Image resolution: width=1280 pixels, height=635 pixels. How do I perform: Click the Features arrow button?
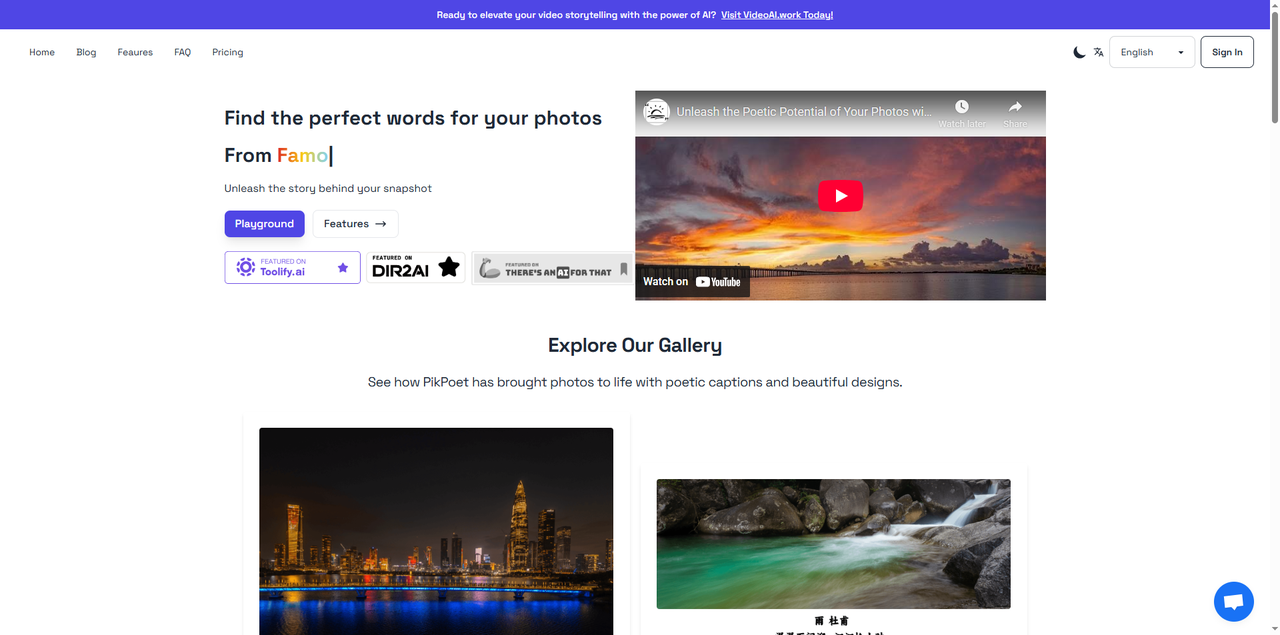tap(355, 224)
